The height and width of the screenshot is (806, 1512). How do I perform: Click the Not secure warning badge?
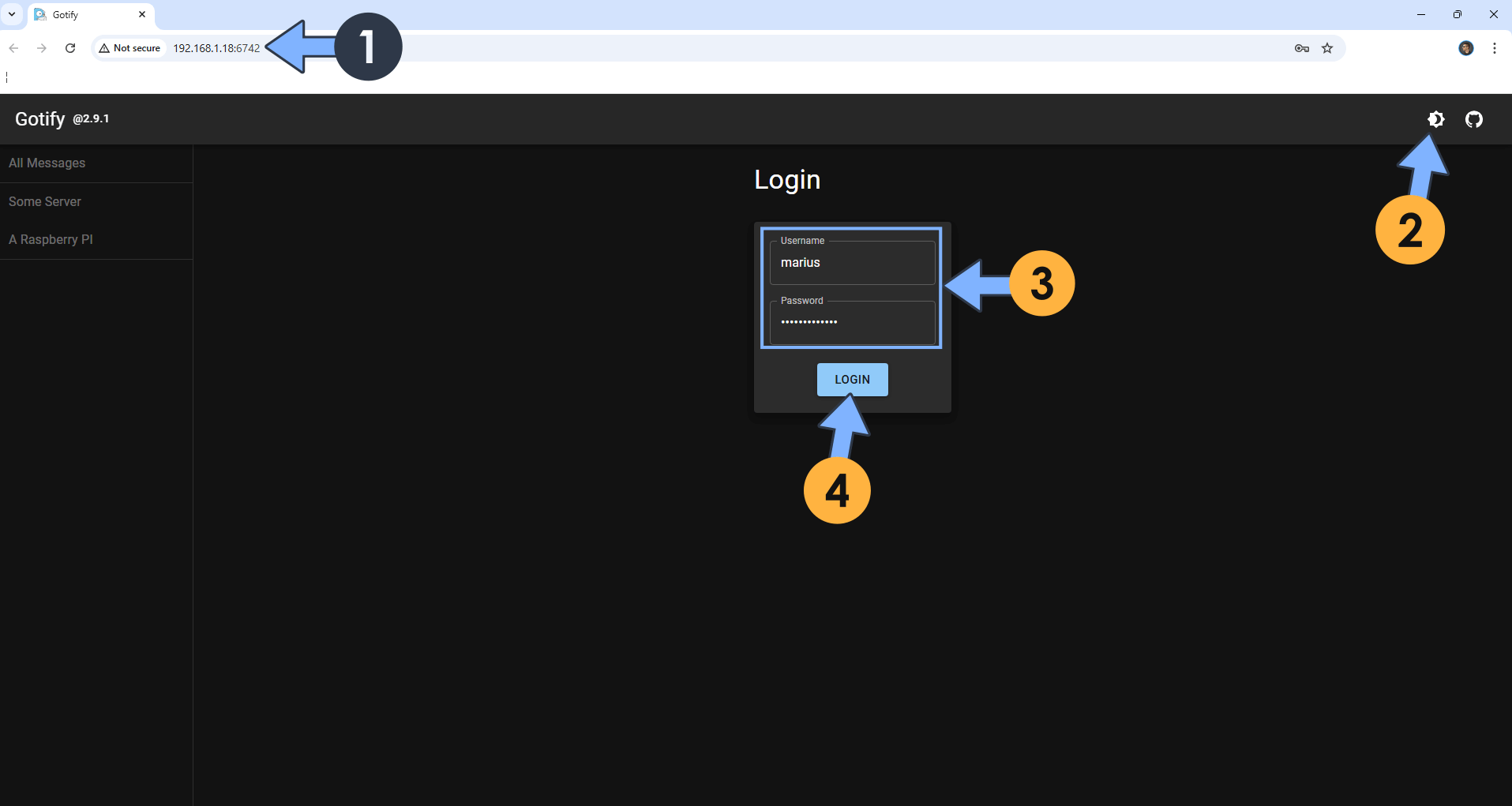pos(130,48)
